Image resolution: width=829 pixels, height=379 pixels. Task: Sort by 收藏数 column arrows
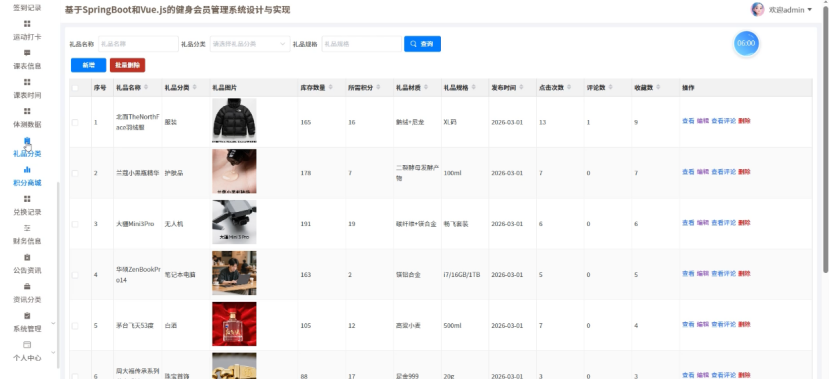[658, 87]
